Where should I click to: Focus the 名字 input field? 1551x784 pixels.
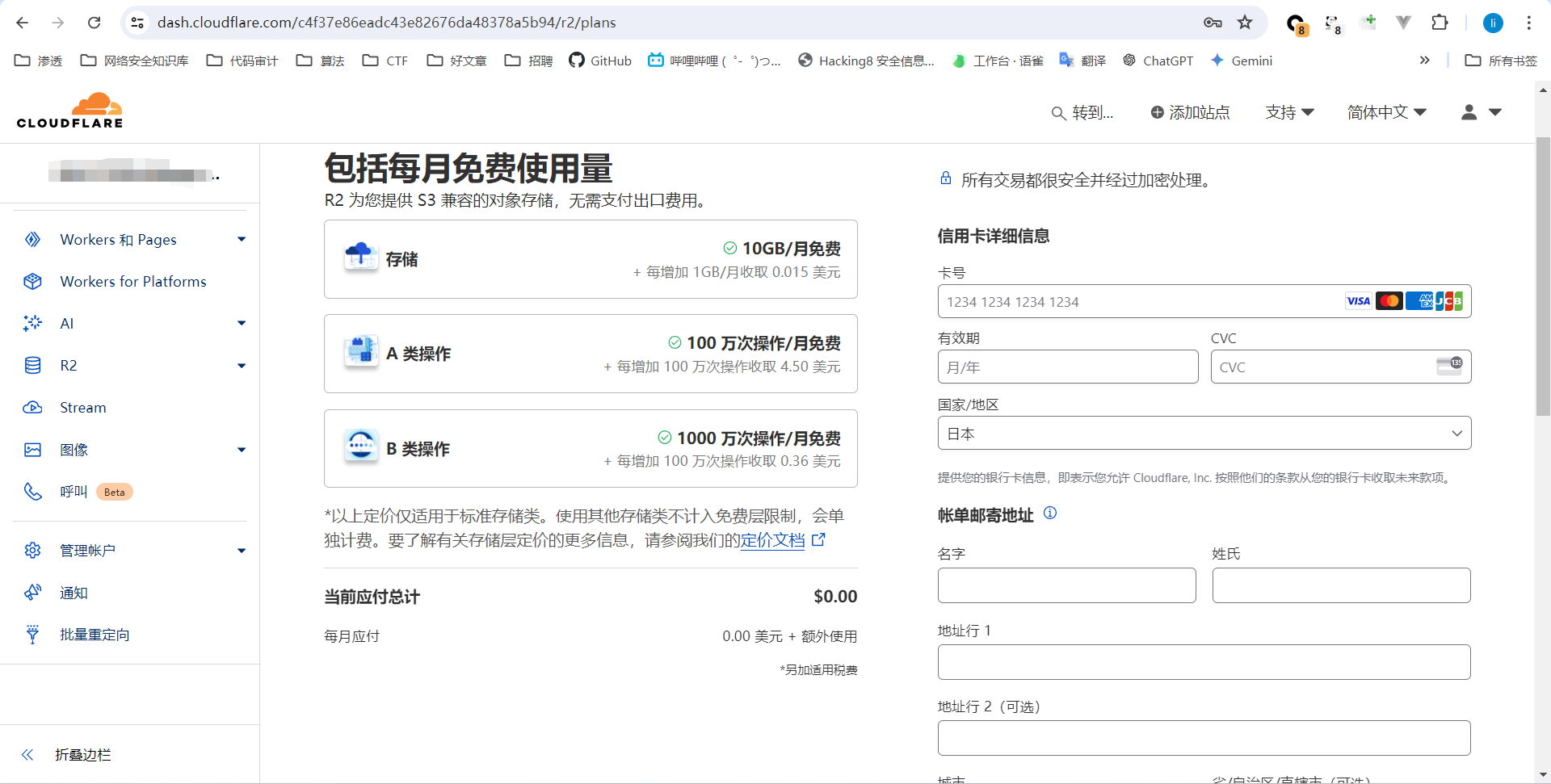[x=1066, y=585]
